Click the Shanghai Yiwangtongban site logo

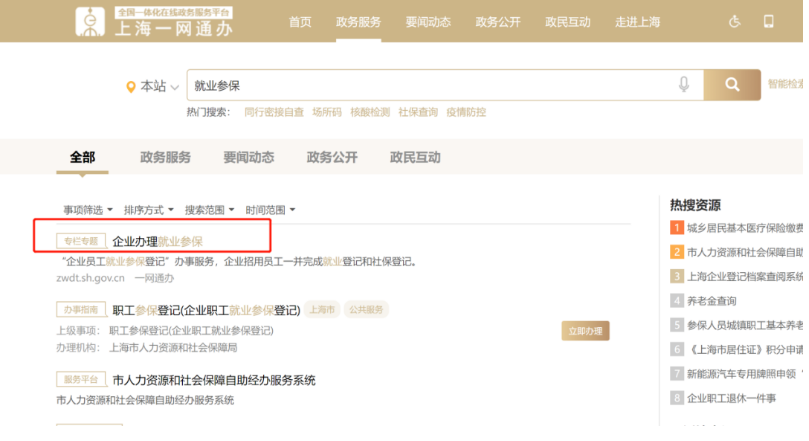tap(154, 21)
